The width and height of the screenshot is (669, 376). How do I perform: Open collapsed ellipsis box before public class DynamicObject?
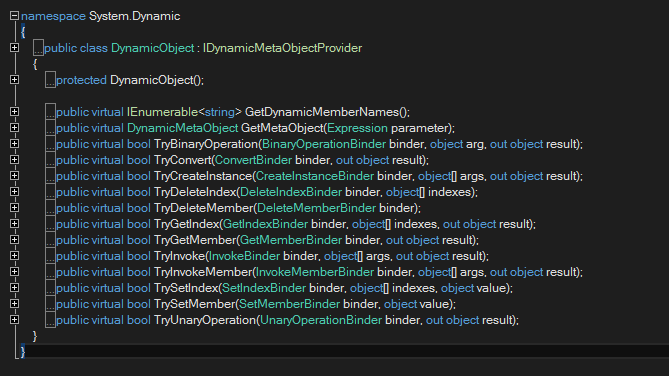[x=38, y=48]
